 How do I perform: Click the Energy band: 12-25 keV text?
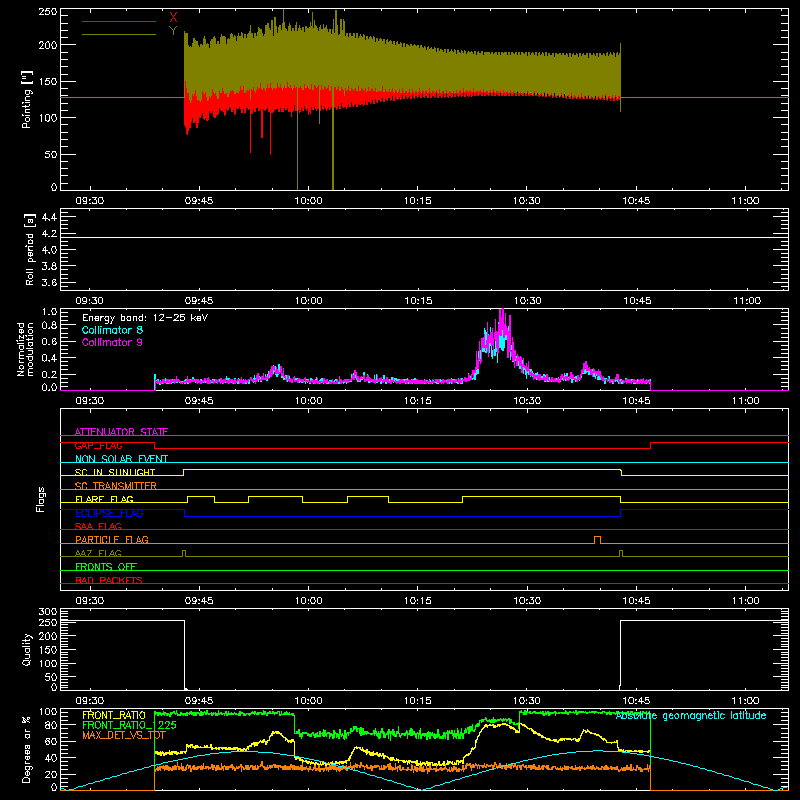pos(145,318)
